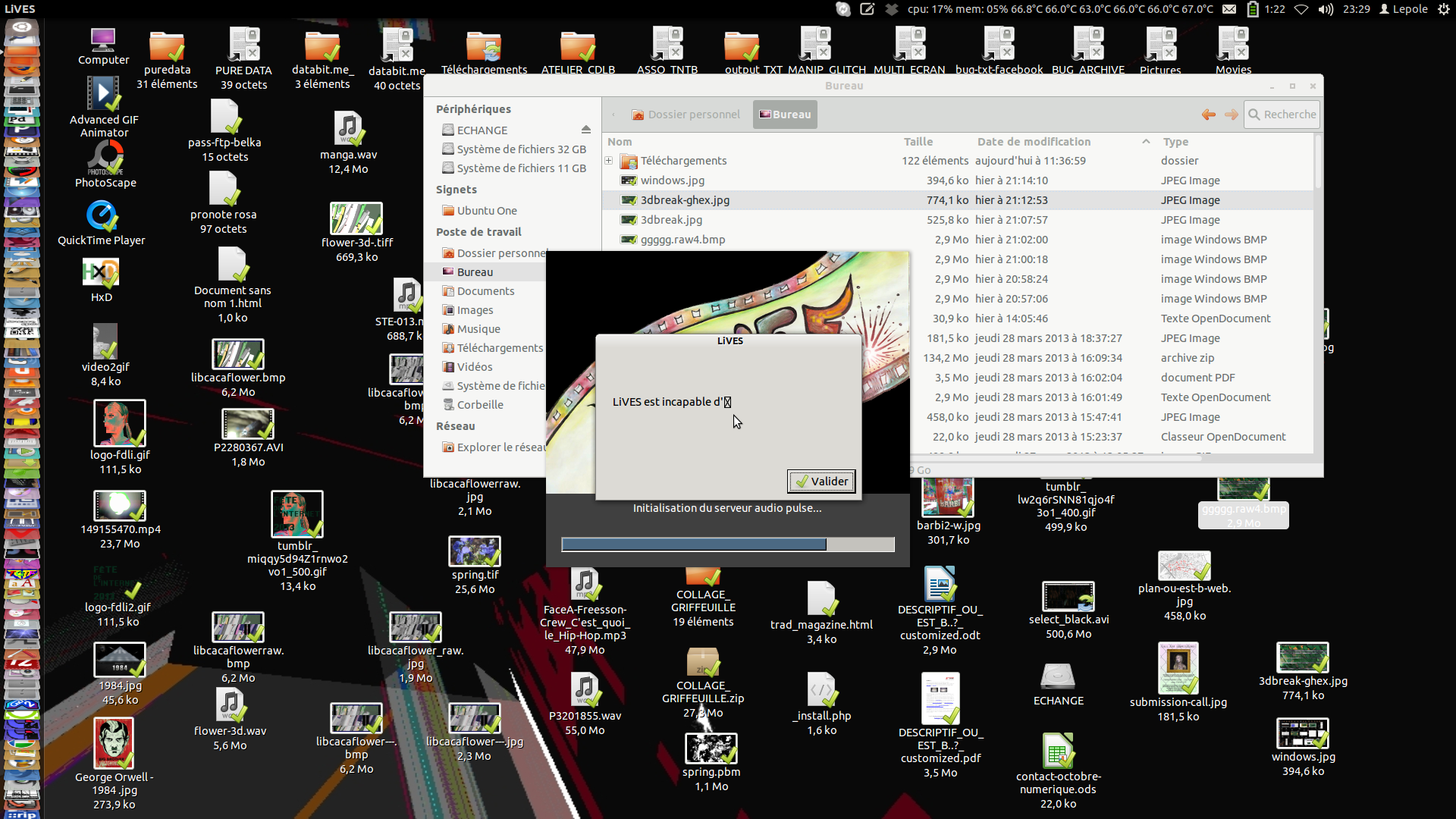Screen dimensions: 1456x819
Task: Select Dossier personnel path button
Action: click(x=686, y=115)
